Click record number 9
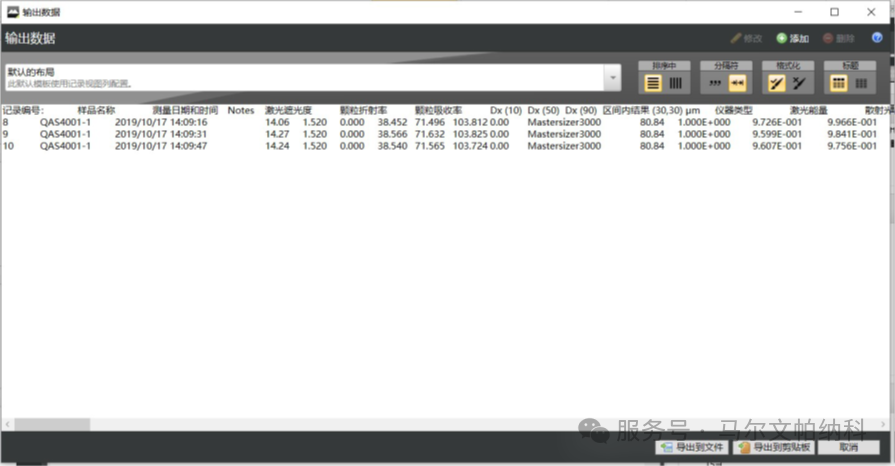This screenshot has height=466, width=895. click(x=6, y=134)
